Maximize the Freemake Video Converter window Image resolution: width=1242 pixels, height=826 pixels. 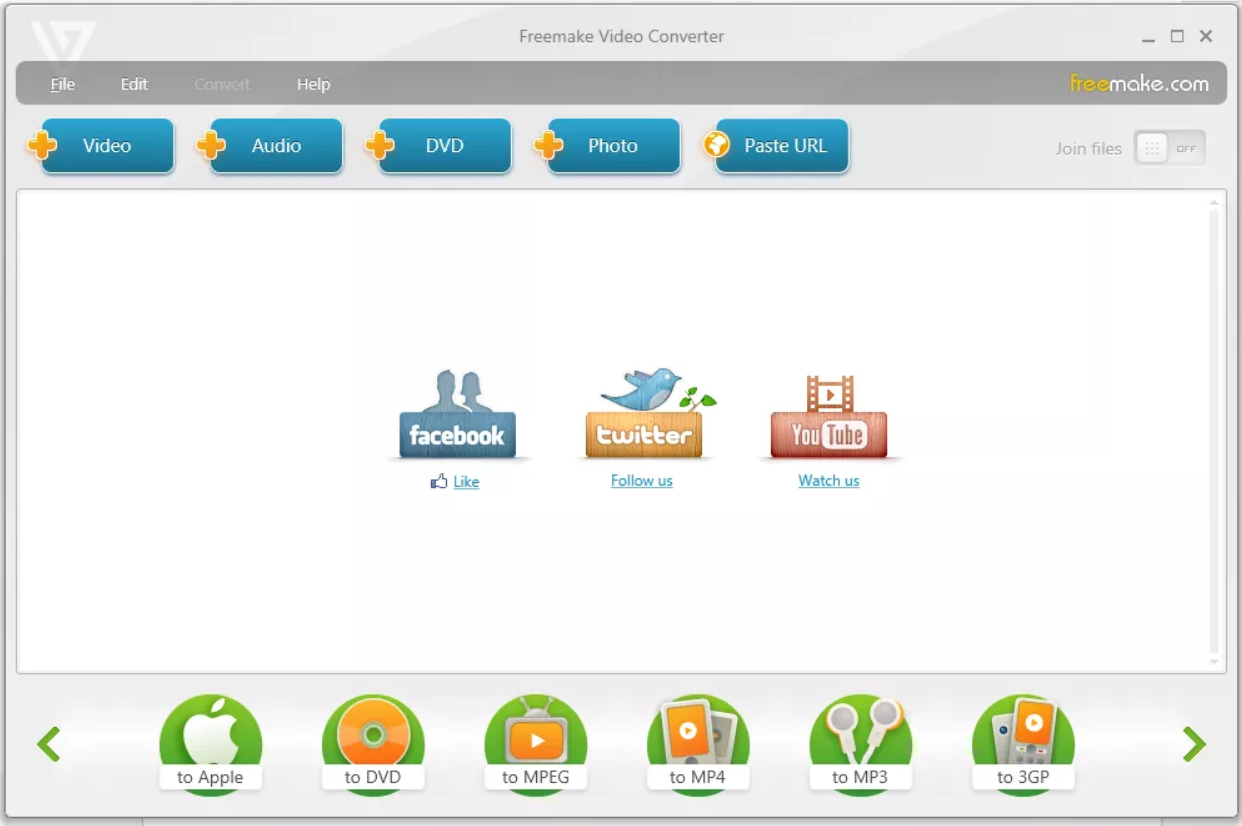click(1177, 36)
